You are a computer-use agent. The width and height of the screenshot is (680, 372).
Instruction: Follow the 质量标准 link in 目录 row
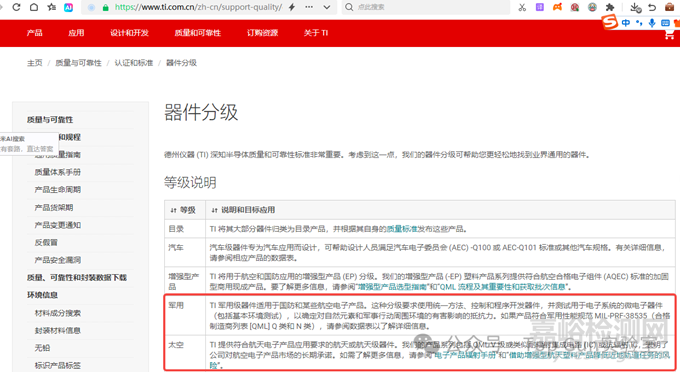pos(402,228)
